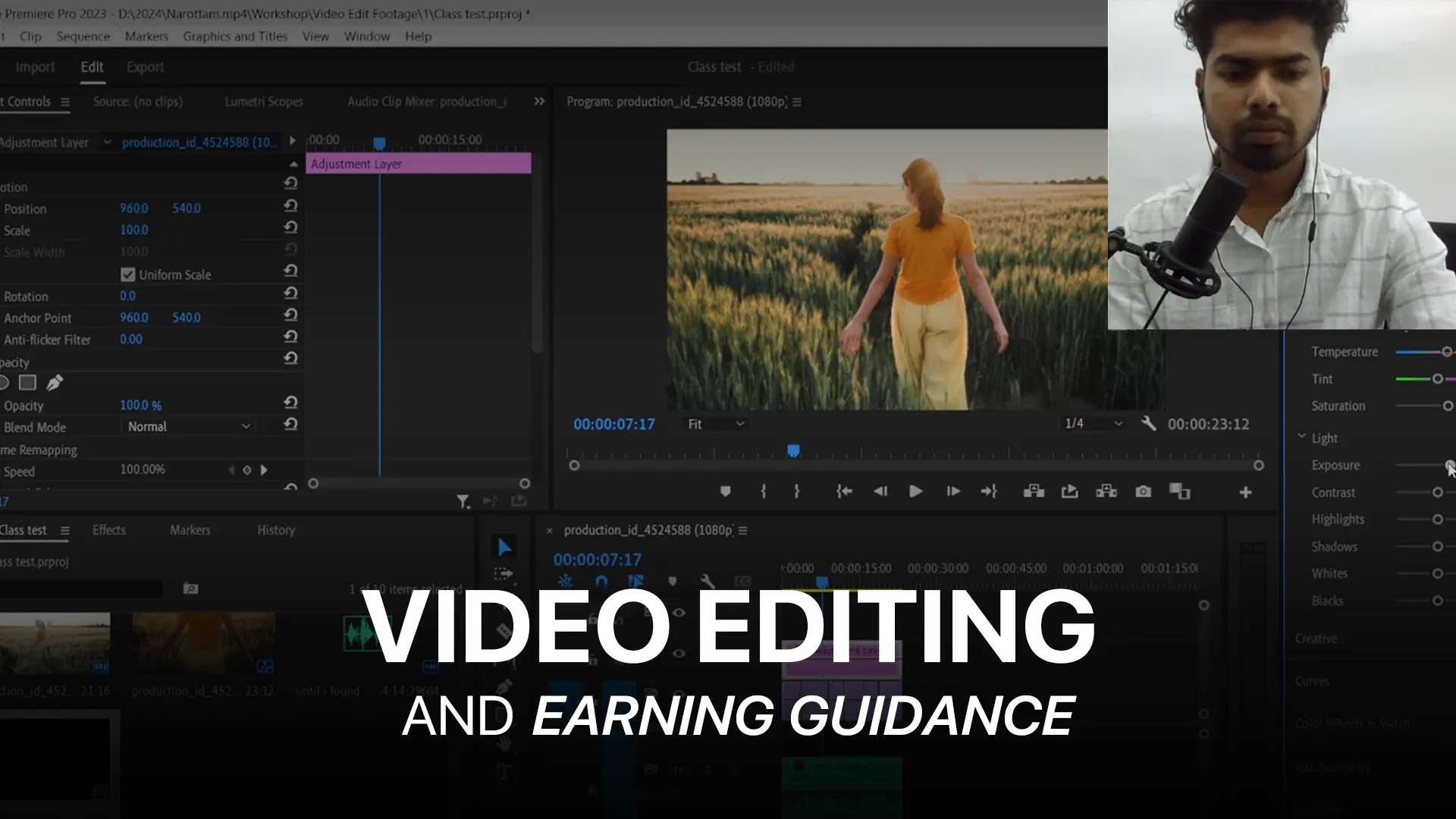Open Effect Controls panel menu
Screen dimensions: 1456x819
click(x=65, y=102)
